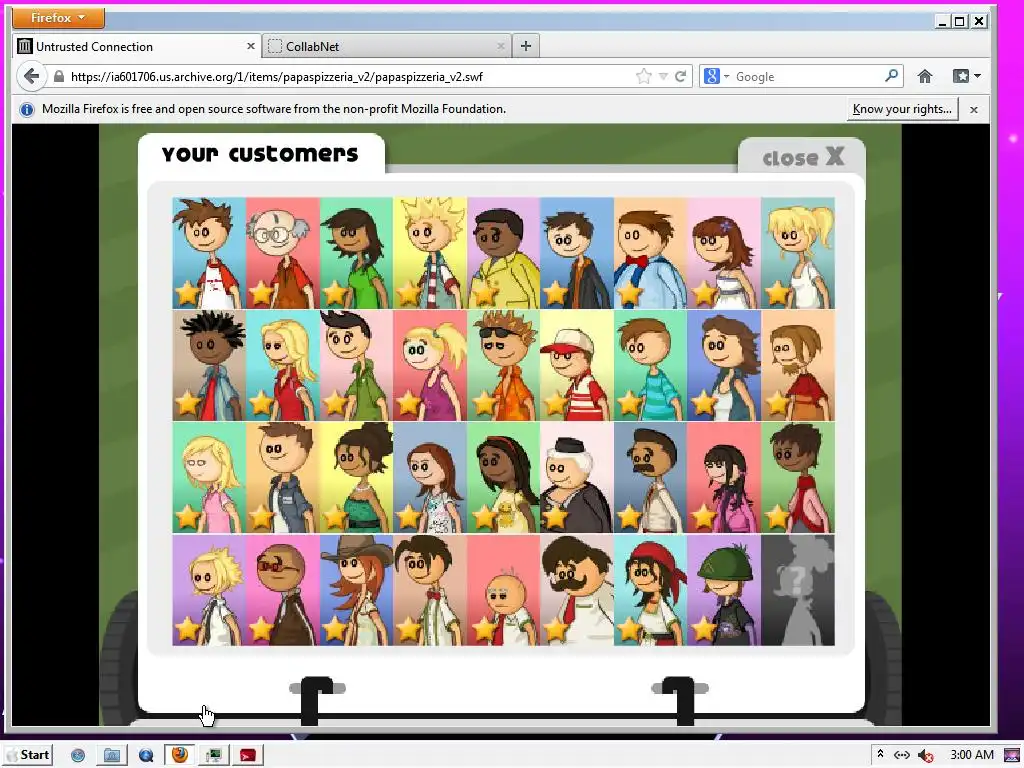
Task: Click the Firefox taskbar icon
Action: pyautogui.click(x=180, y=755)
